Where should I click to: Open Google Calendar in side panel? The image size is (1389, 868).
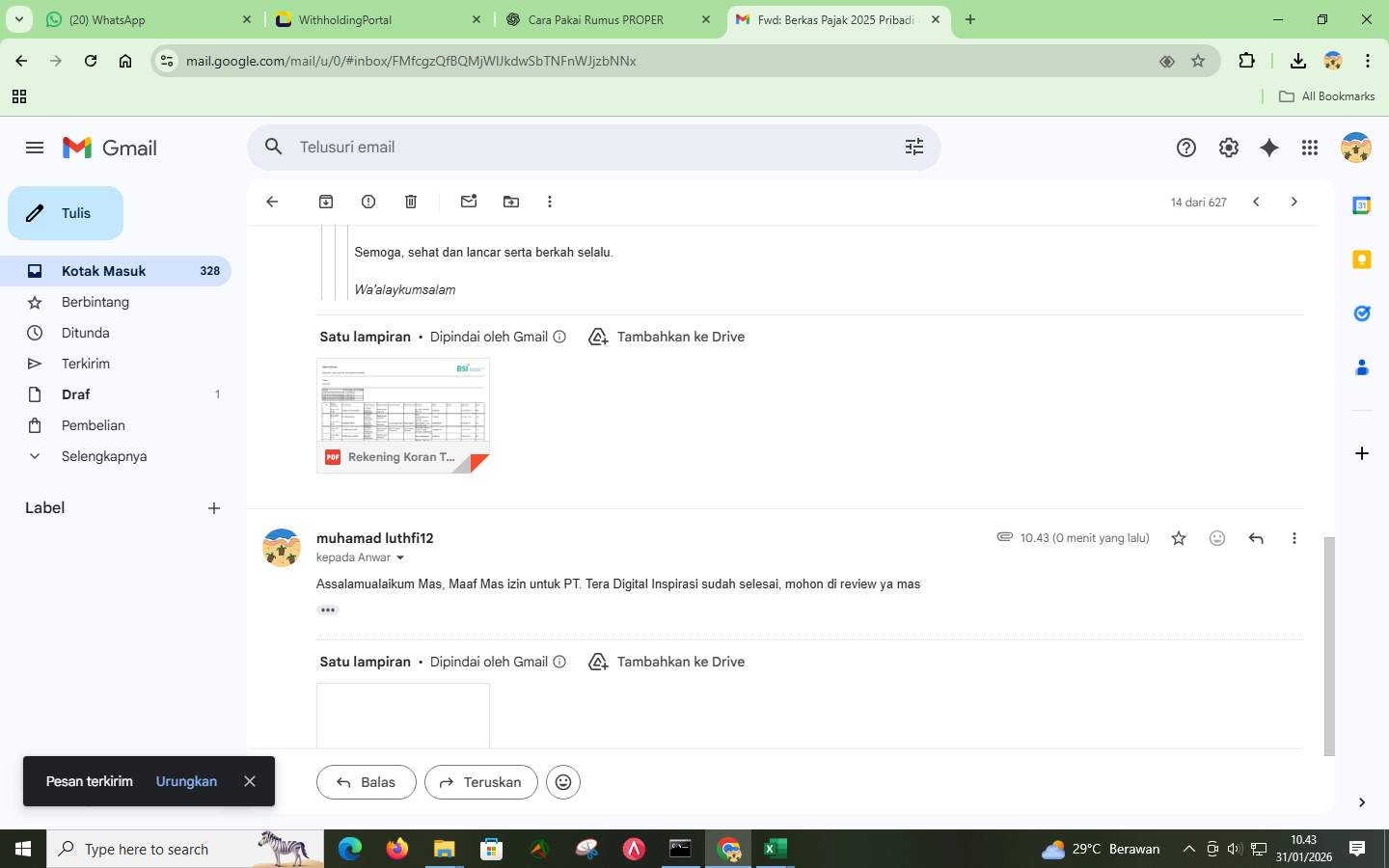coord(1360,204)
